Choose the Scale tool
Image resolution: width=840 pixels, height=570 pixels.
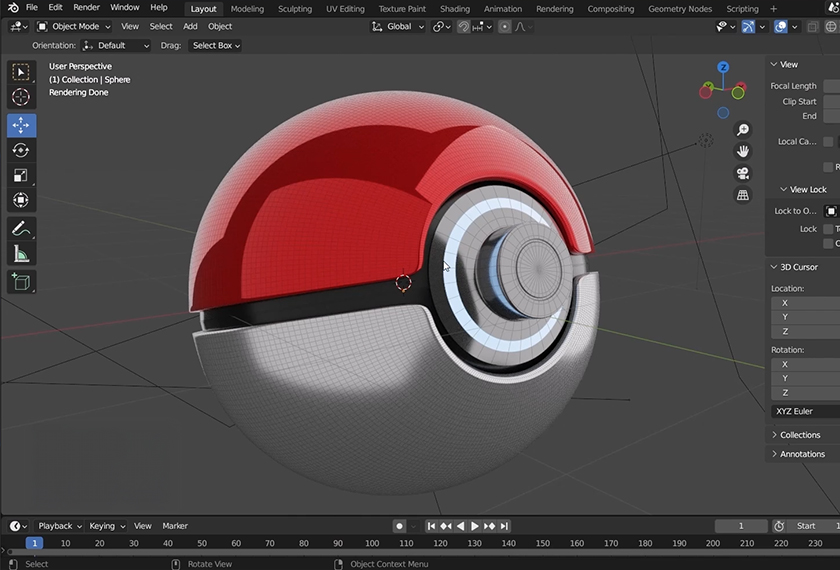[21, 175]
